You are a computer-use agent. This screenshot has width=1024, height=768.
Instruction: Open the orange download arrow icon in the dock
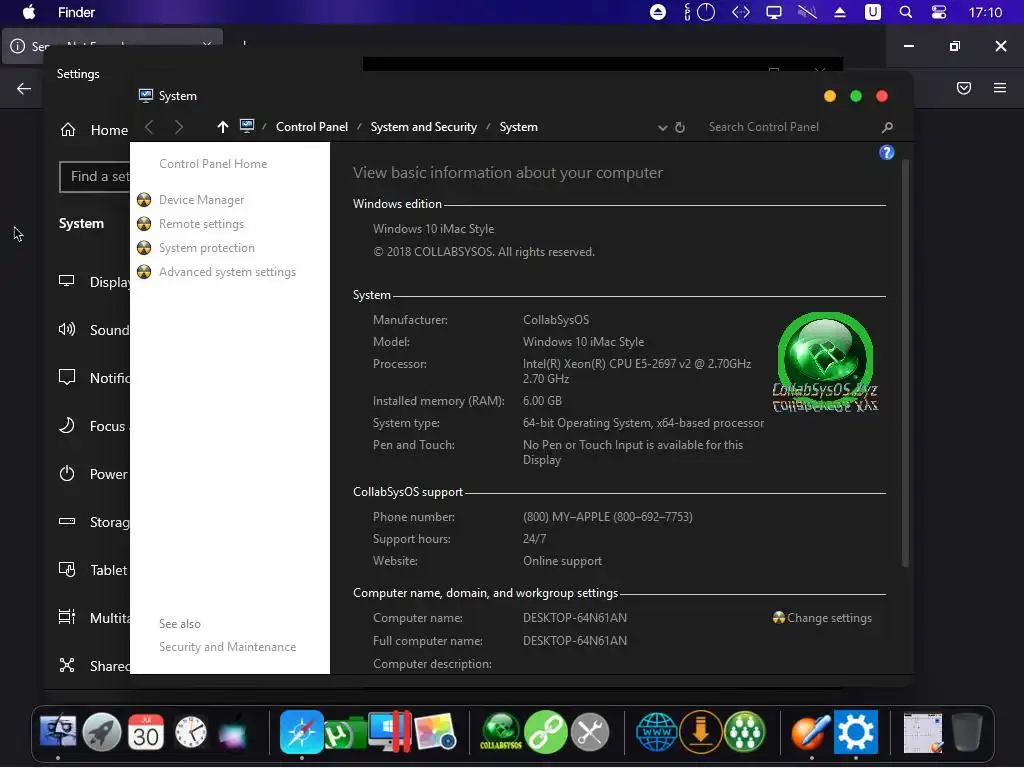tap(701, 732)
